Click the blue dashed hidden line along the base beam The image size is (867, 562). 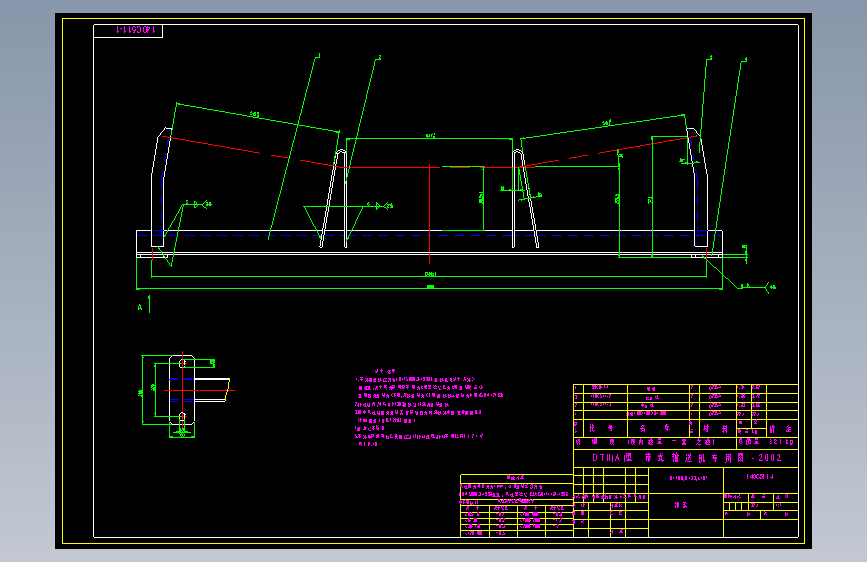(x=429, y=235)
